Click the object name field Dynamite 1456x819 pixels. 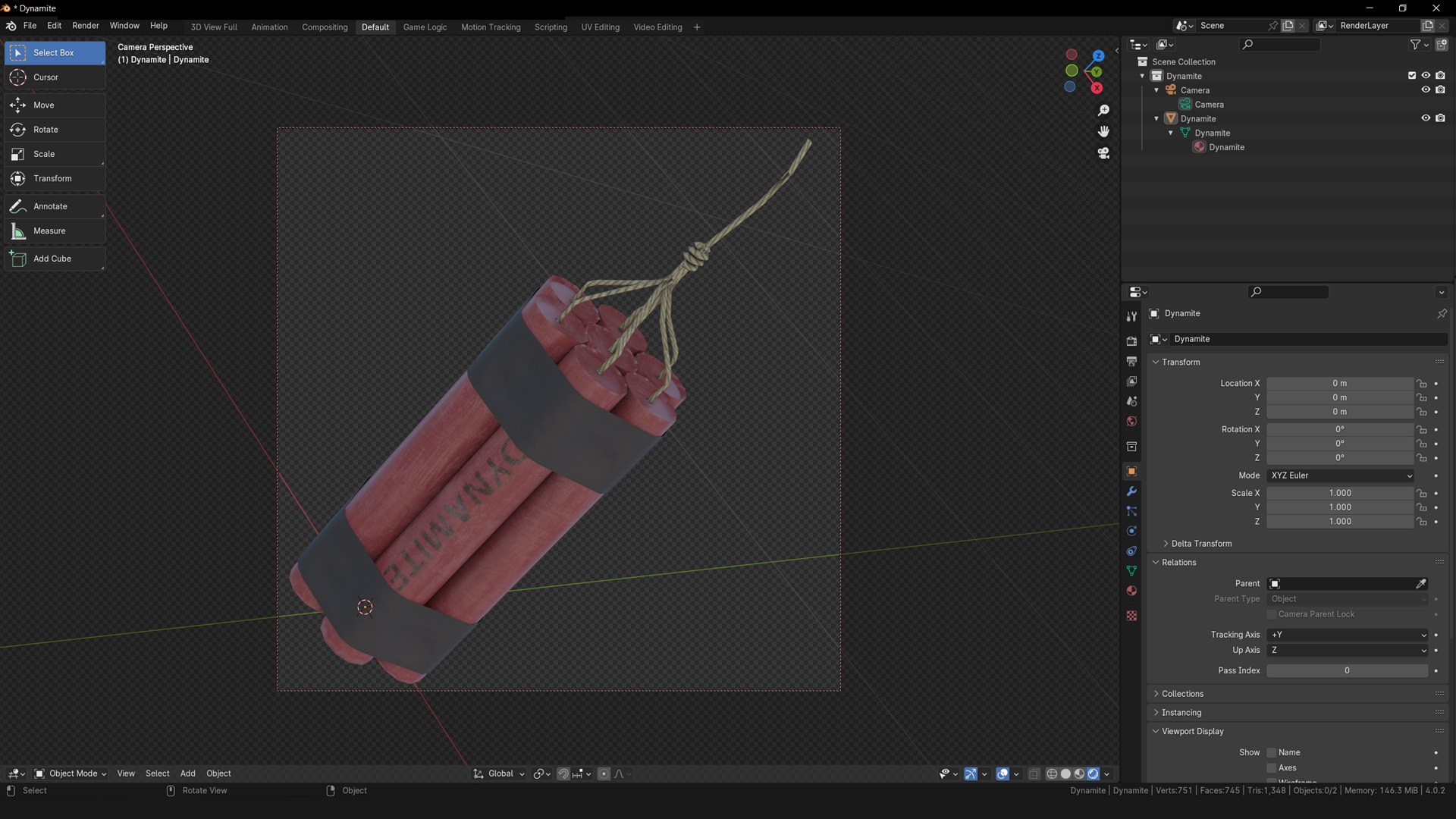pos(1307,340)
